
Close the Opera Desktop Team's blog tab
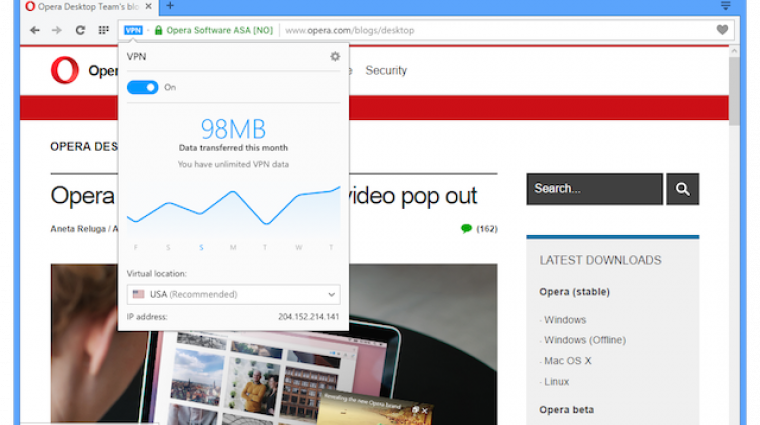coord(148,6)
